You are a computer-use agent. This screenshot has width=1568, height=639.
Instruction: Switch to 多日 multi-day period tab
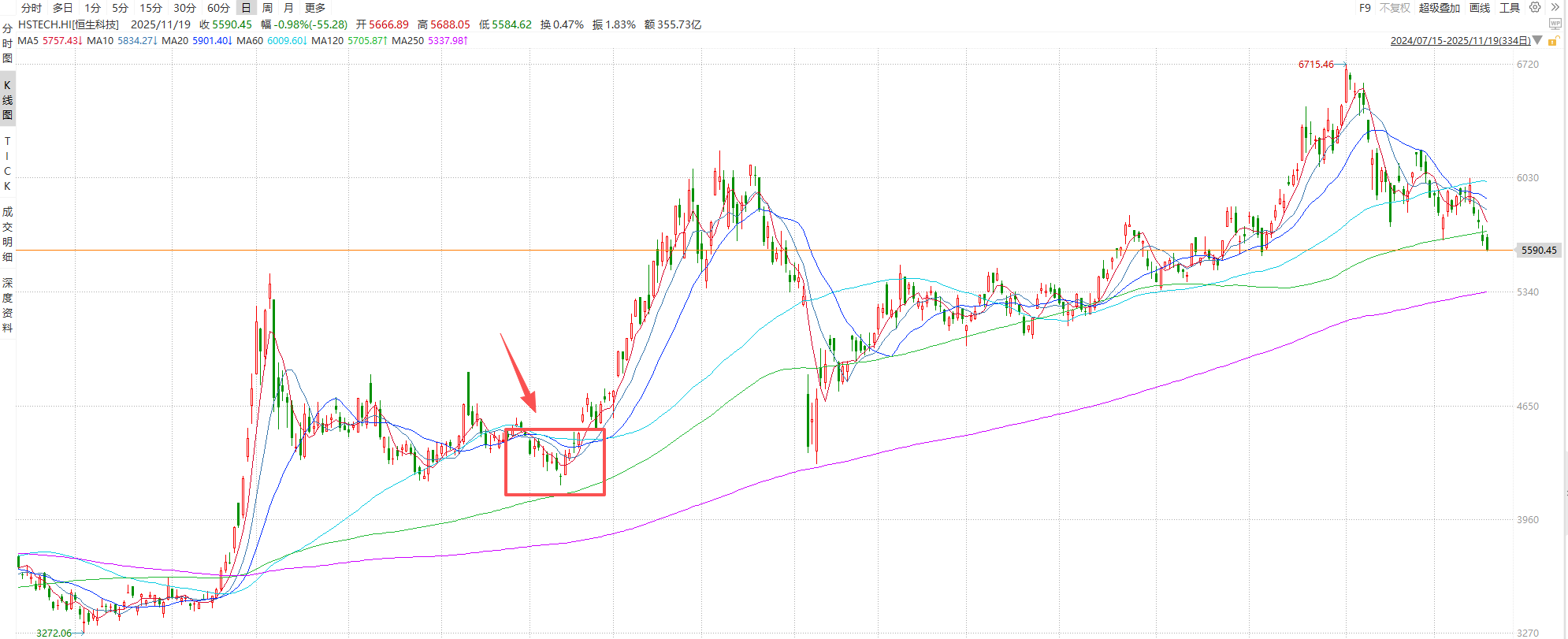point(63,8)
